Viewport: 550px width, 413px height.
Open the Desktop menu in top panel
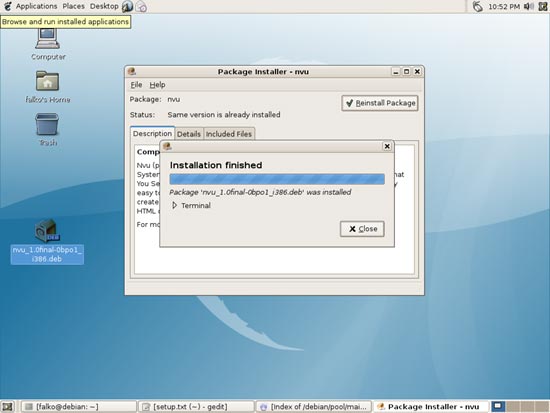[x=104, y=6]
